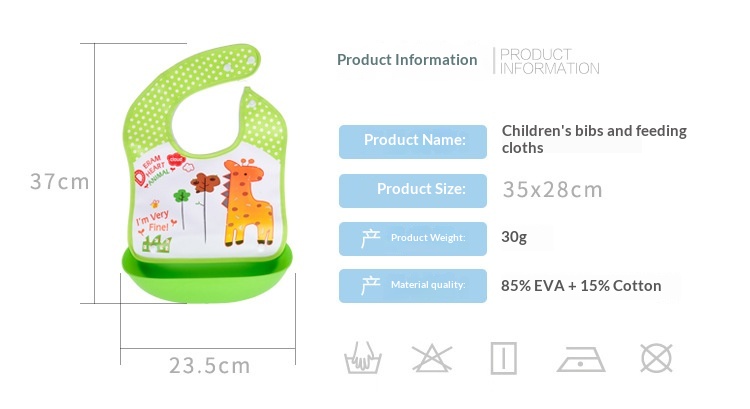The width and height of the screenshot is (750, 409).
Task: Click the do-not-bleach triangle icon
Action: click(432, 357)
